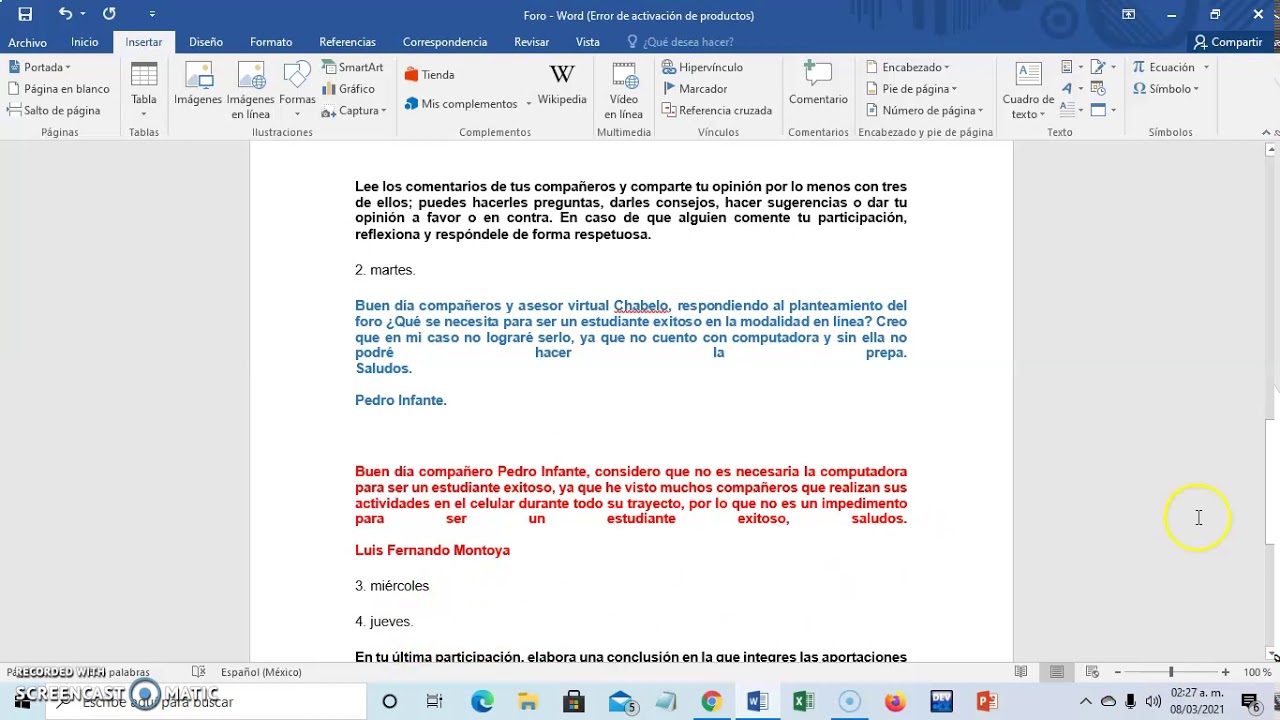Switch to Web Layout view
Viewport: 1280px width, 720px height.
[1092, 672]
